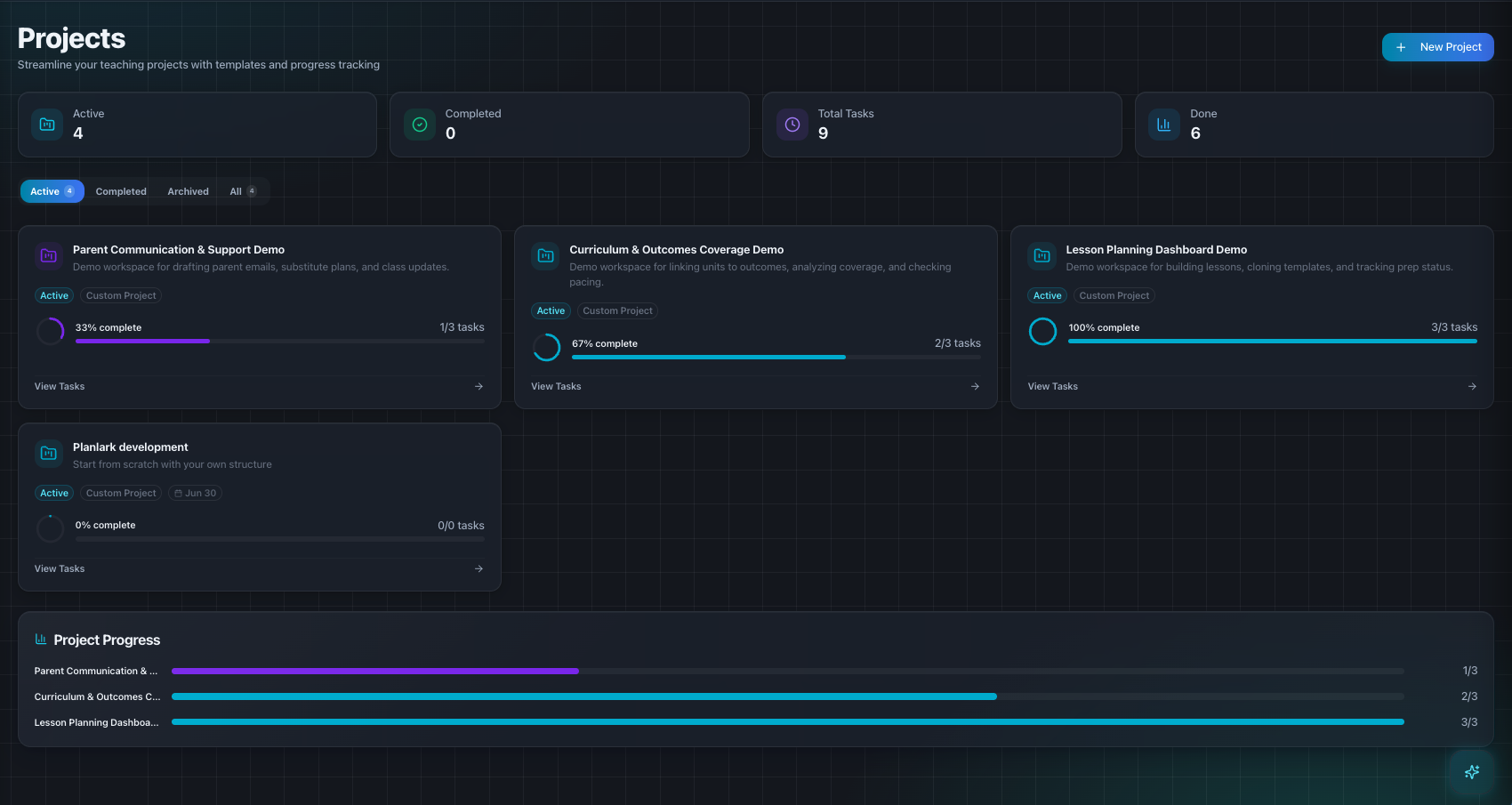
Task: Click arrow beside Curriculum & Outcomes View Tasks
Action: [x=975, y=386]
